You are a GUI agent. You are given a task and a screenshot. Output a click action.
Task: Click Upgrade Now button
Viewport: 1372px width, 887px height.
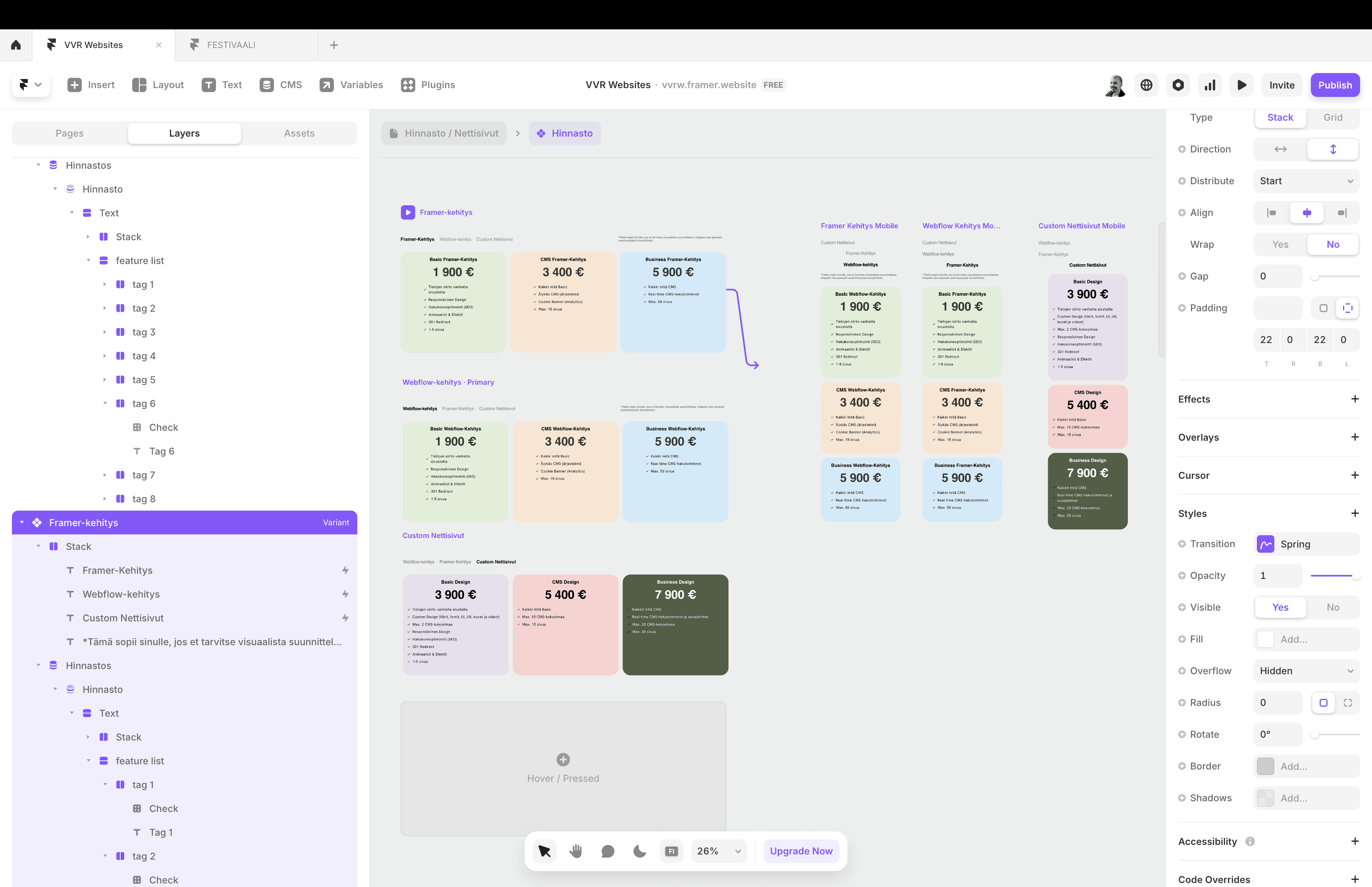click(801, 851)
